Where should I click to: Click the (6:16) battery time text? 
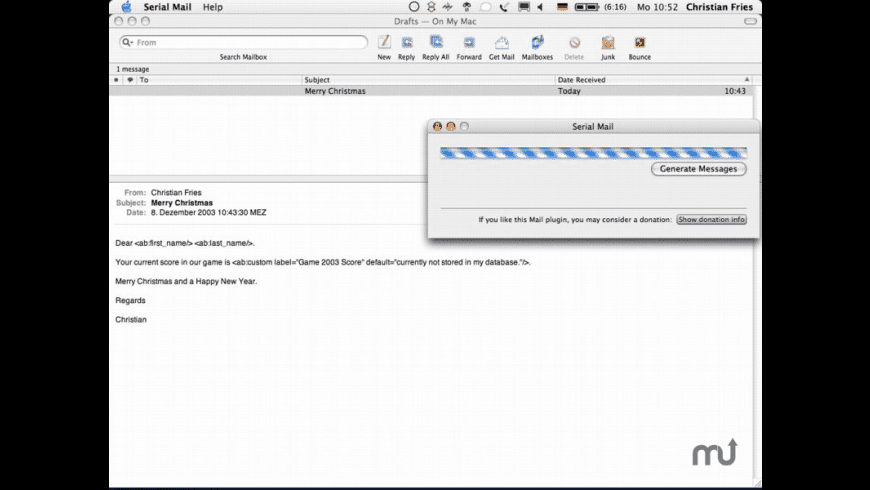pyautogui.click(x=615, y=7)
